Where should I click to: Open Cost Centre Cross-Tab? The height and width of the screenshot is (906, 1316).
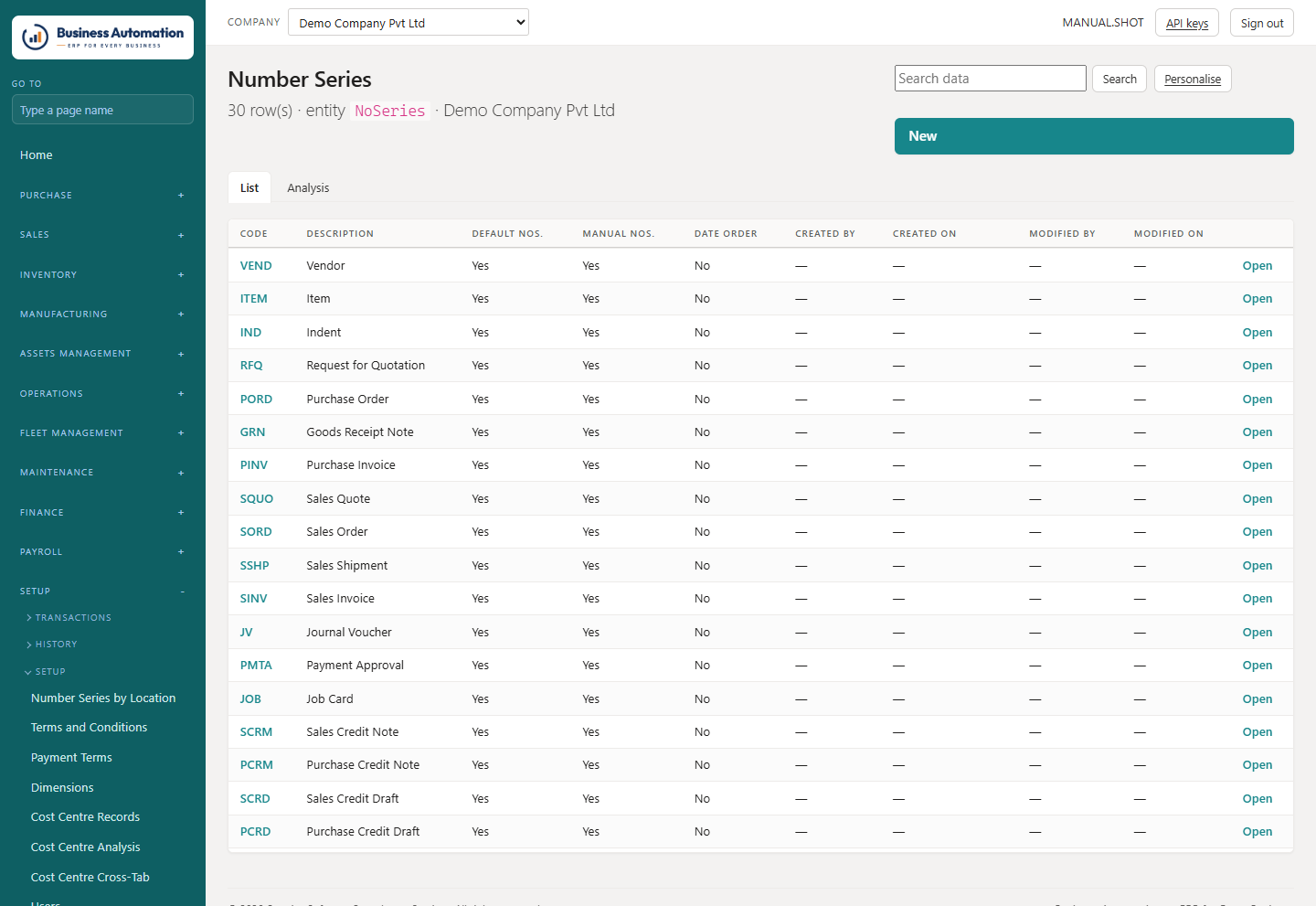[x=90, y=878]
